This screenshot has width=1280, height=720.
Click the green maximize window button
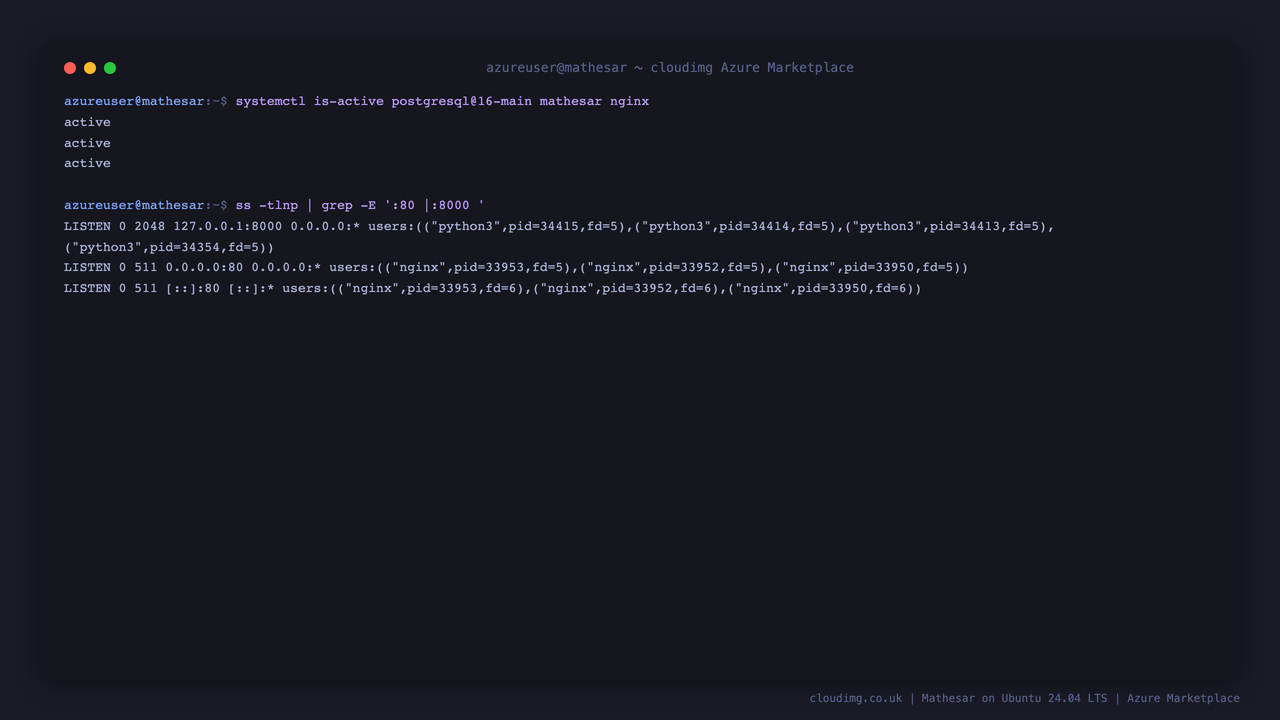[110, 68]
